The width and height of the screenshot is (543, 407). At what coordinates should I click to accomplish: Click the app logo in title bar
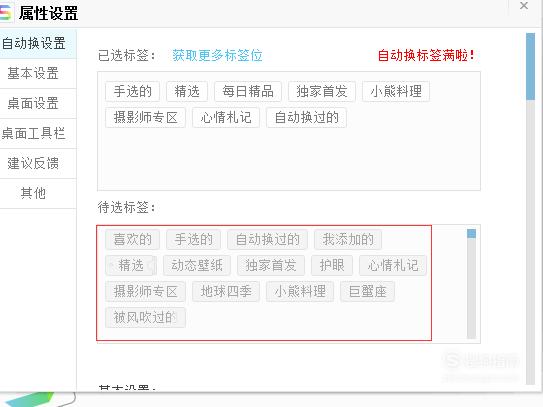click(6, 13)
